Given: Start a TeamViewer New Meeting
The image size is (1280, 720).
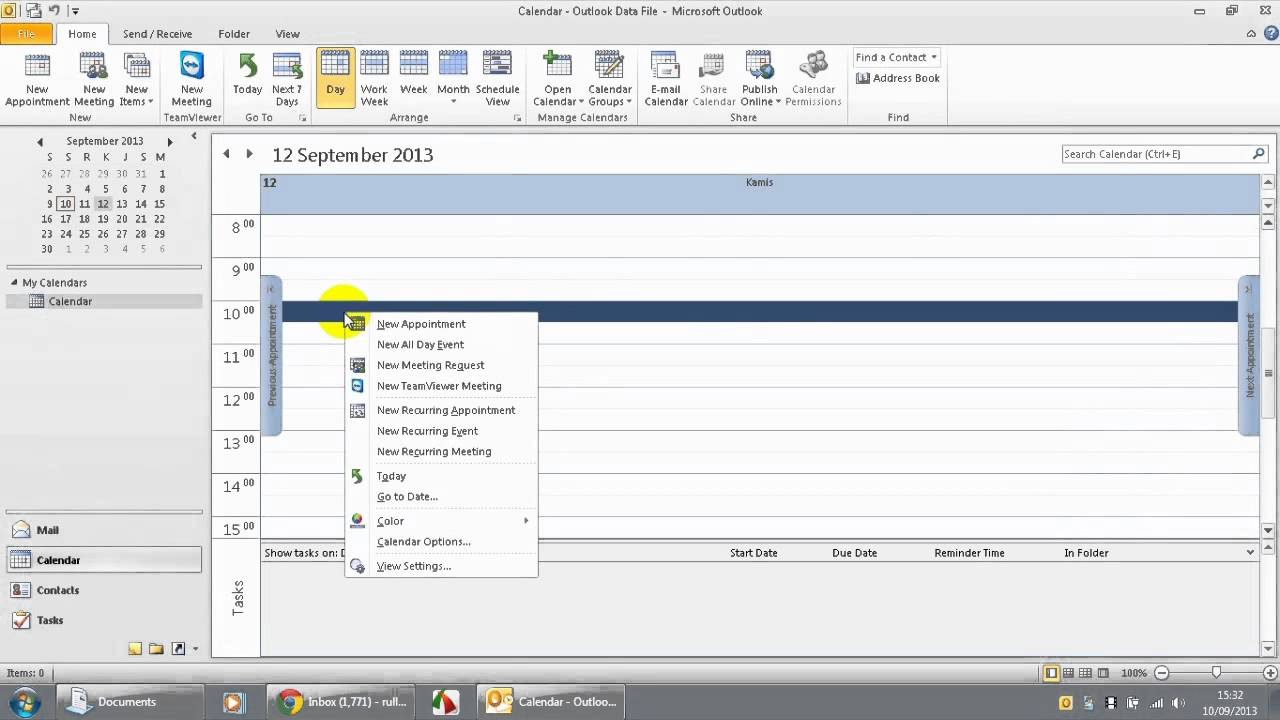Looking at the screenshot, I should (191, 80).
